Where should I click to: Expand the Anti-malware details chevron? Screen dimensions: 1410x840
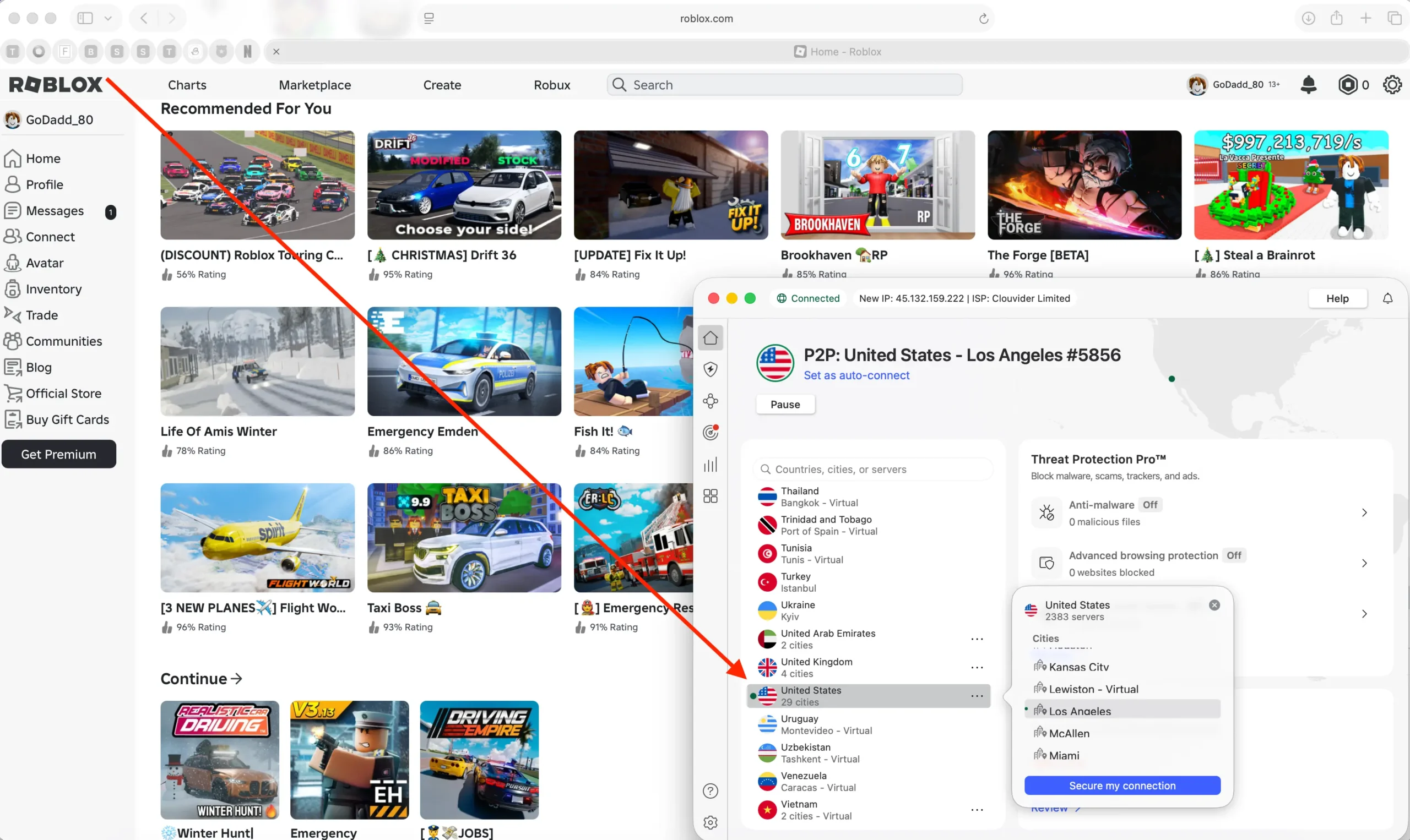[1365, 512]
